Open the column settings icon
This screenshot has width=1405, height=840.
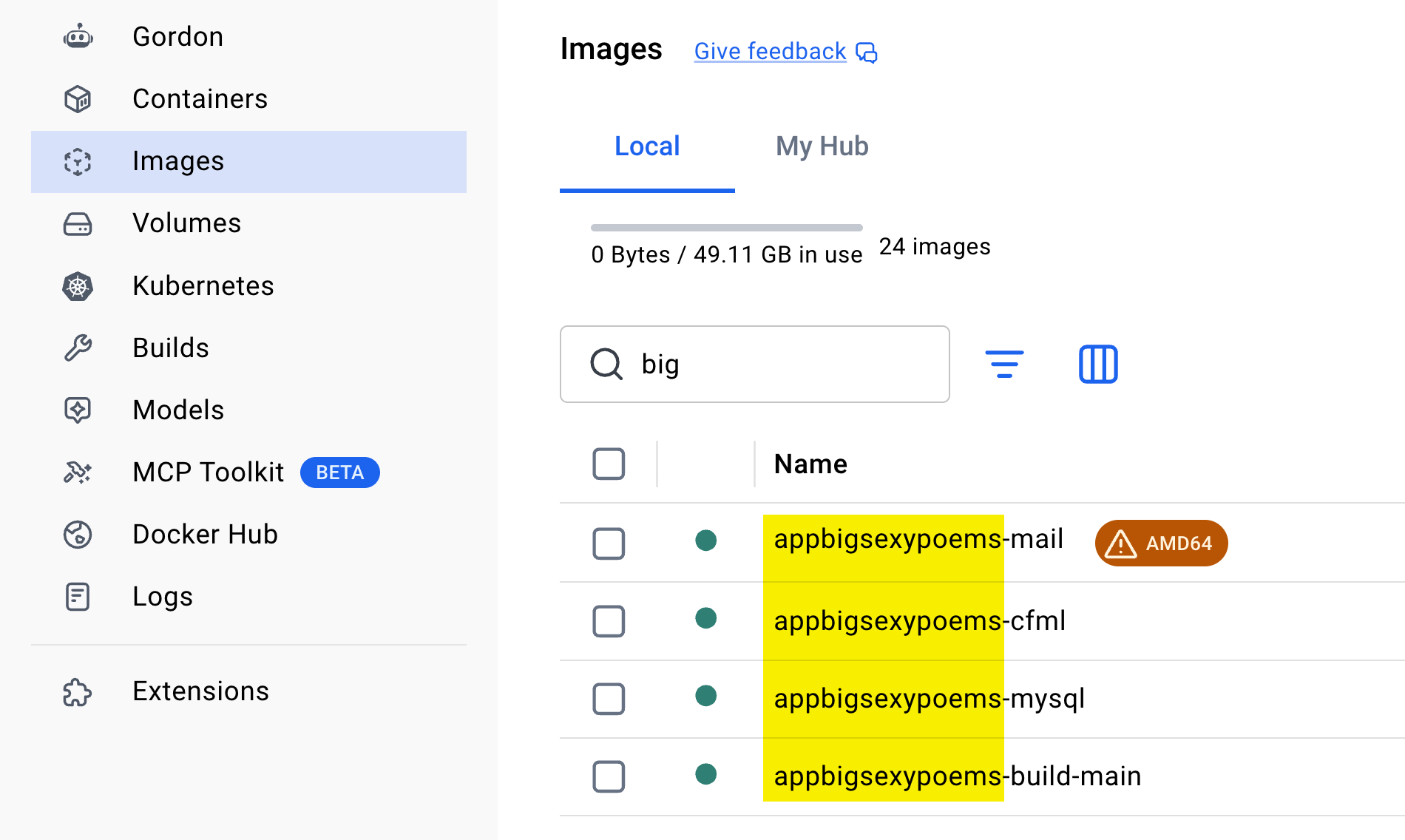click(x=1098, y=364)
